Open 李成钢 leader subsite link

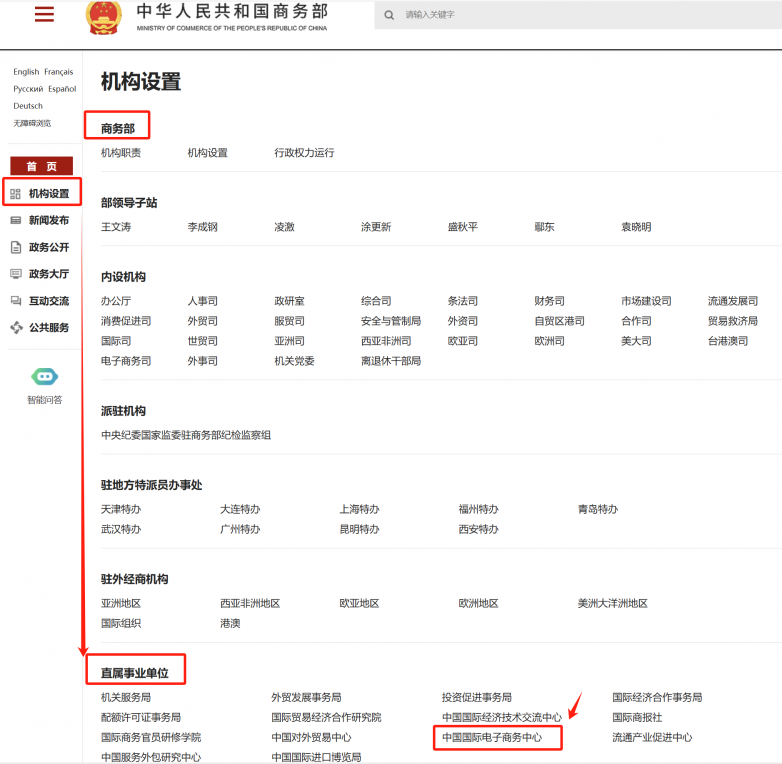202,227
